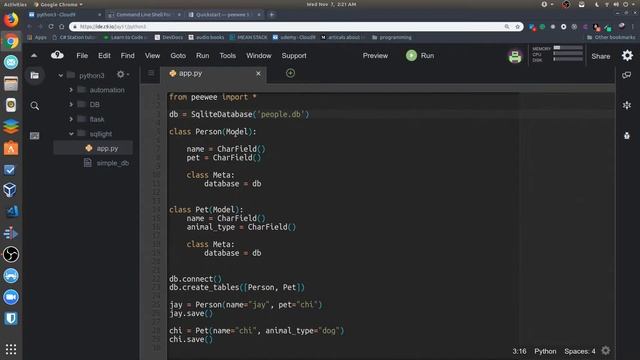Screen dimensions: 640x360
Task: Open the Run menu
Action: [202, 56]
